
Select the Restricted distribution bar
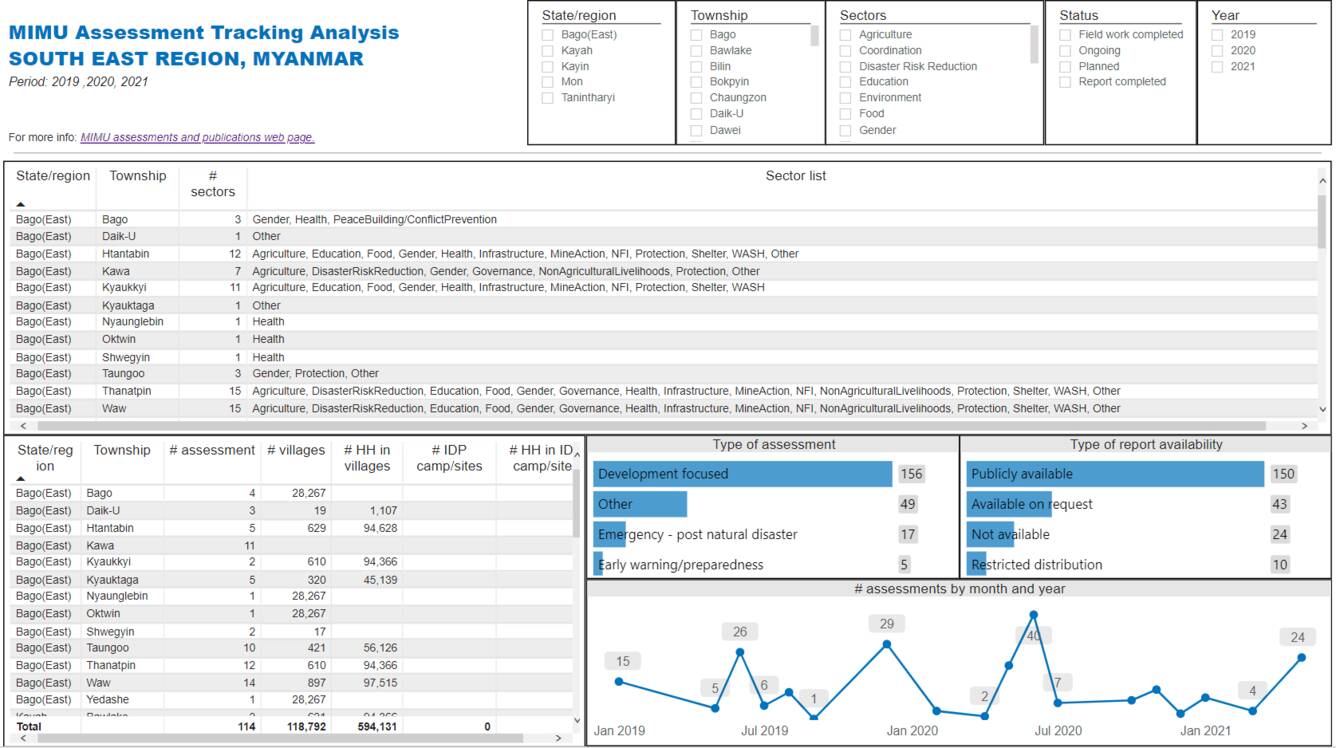point(977,564)
